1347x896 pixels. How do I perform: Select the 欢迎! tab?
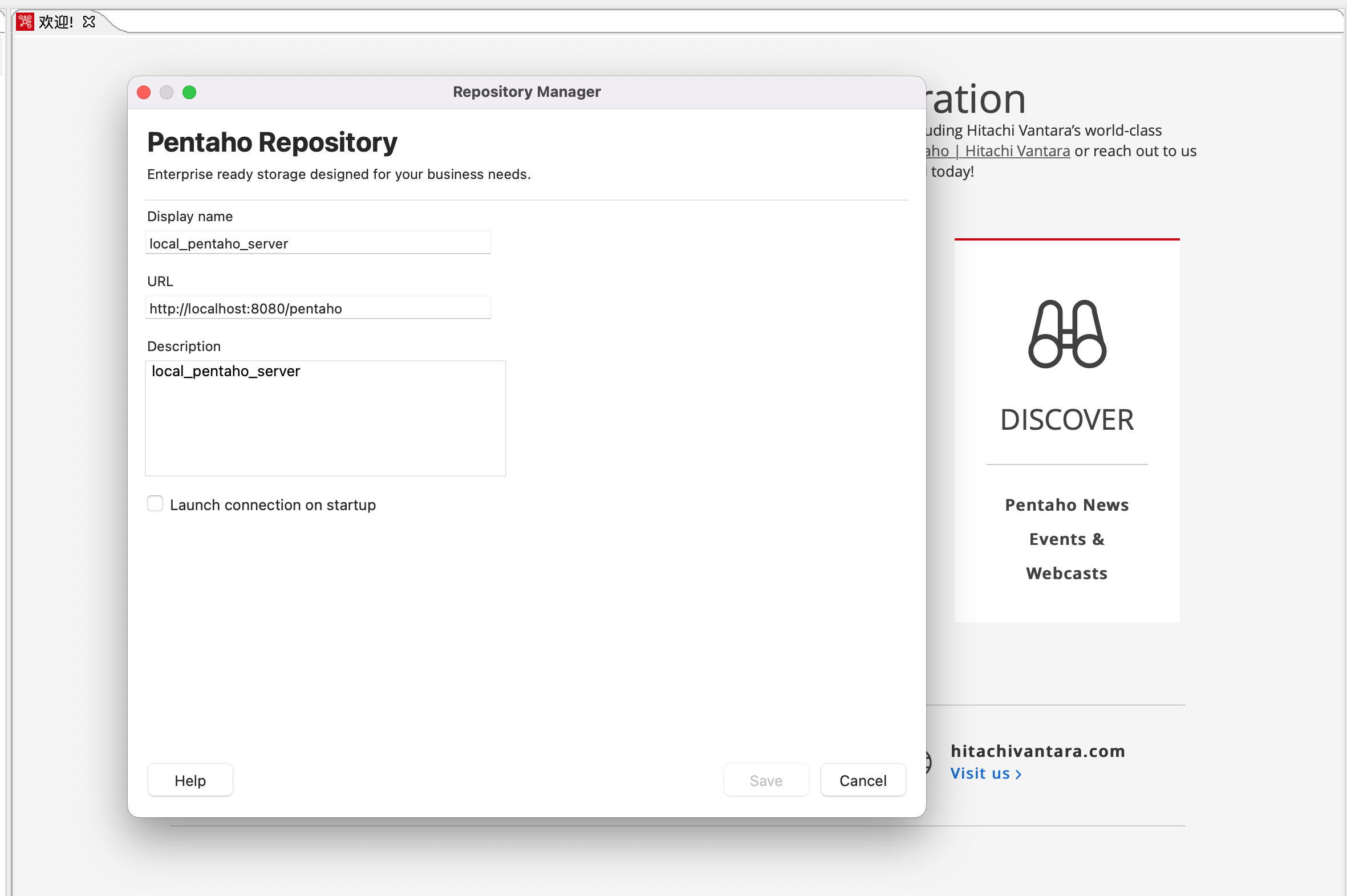click(56, 22)
